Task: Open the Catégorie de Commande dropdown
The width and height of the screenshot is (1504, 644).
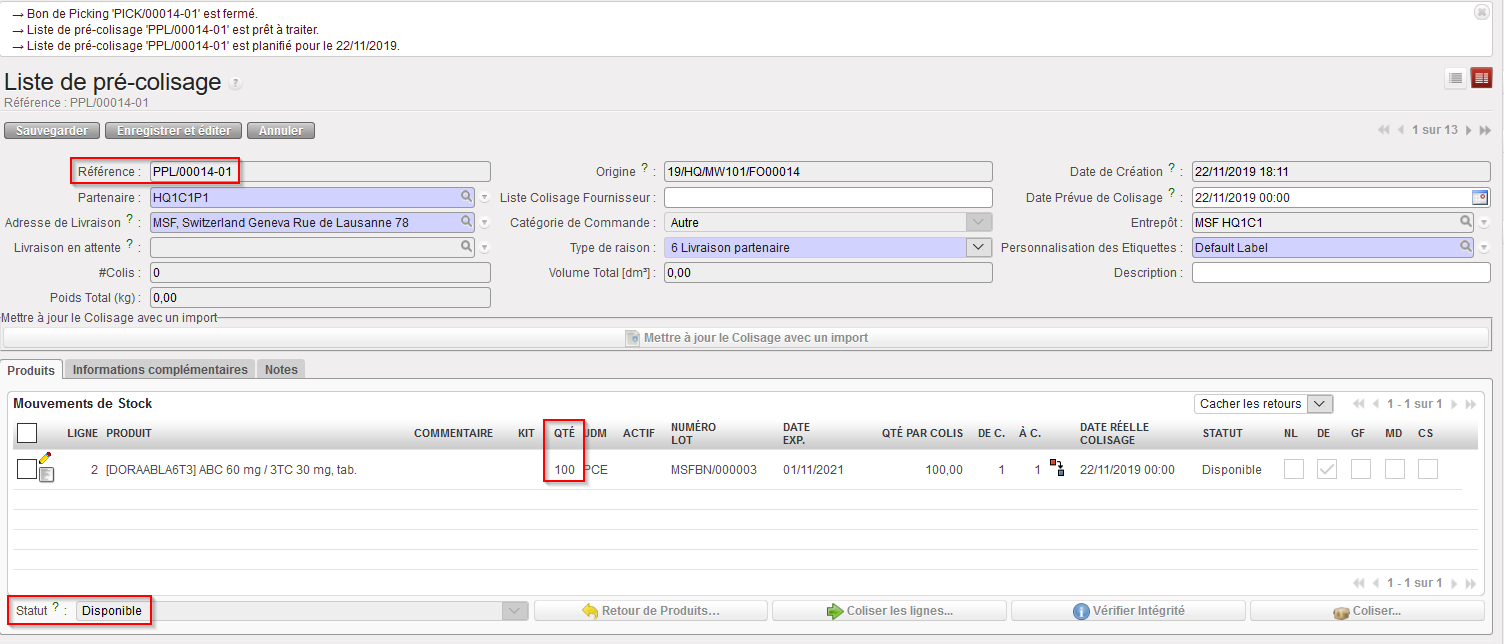Action: [x=977, y=223]
